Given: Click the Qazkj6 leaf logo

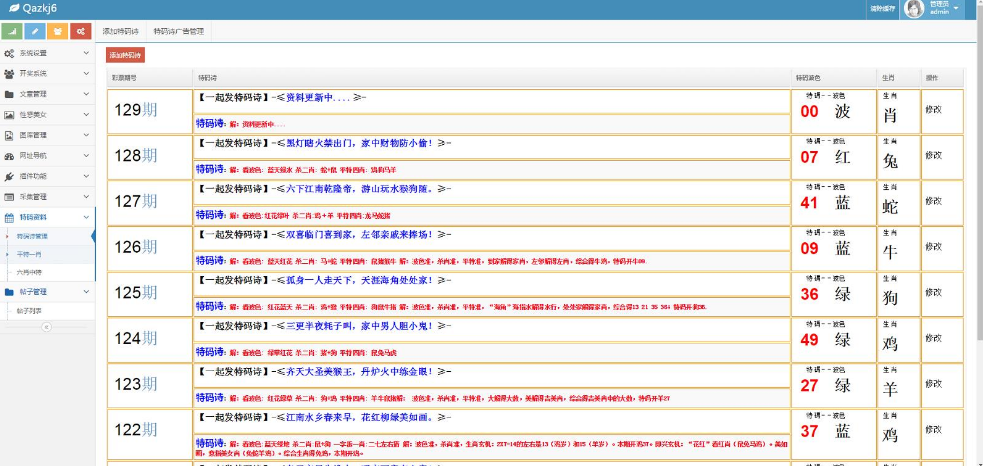Looking at the screenshot, I should pos(11,8).
